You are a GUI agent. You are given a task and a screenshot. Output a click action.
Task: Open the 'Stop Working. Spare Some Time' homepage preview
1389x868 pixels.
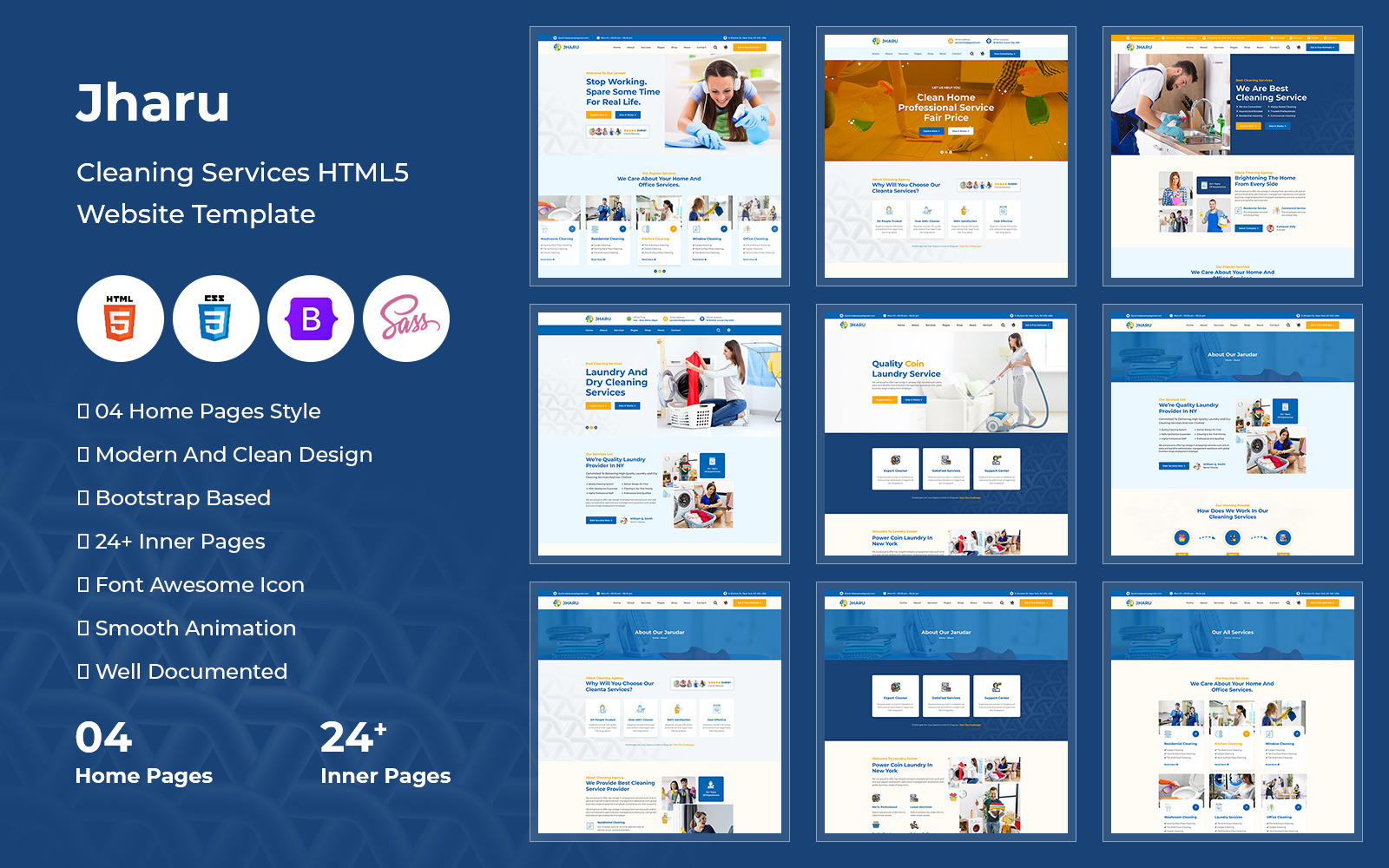(x=660, y=156)
